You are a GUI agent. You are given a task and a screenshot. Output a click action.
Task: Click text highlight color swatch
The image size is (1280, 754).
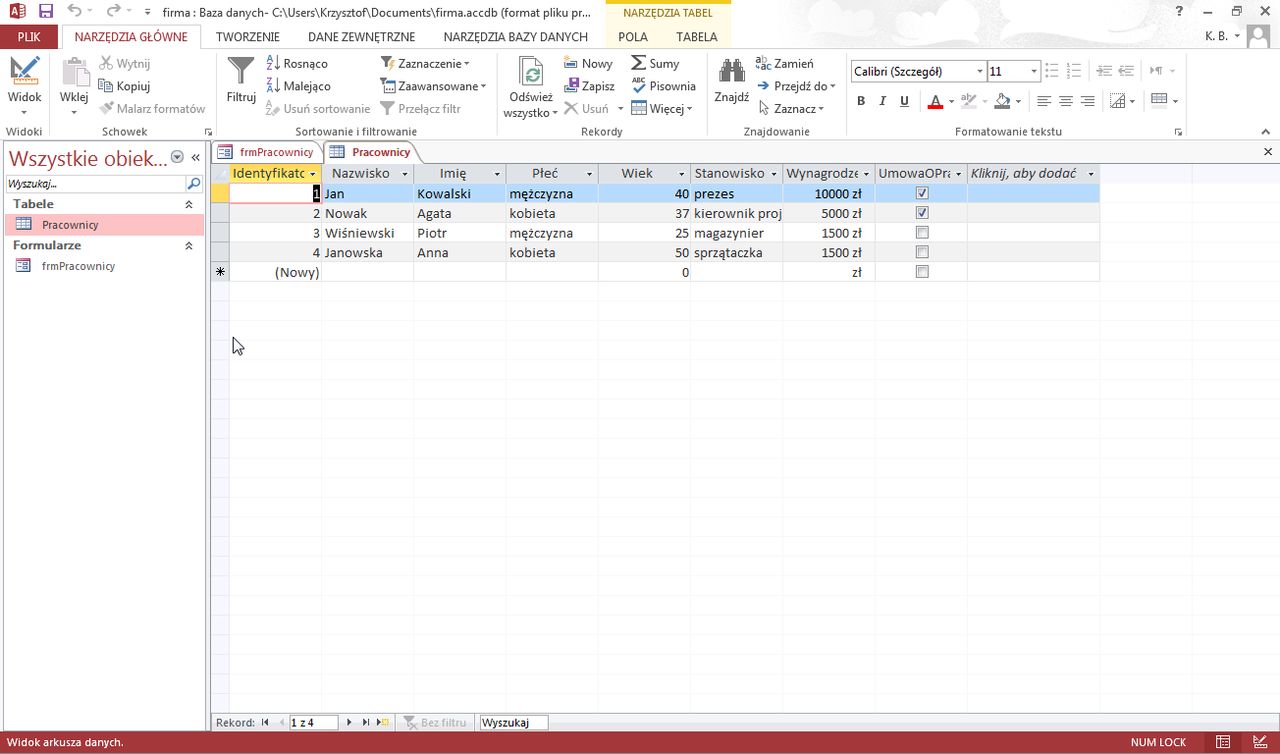tap(966, 101)
